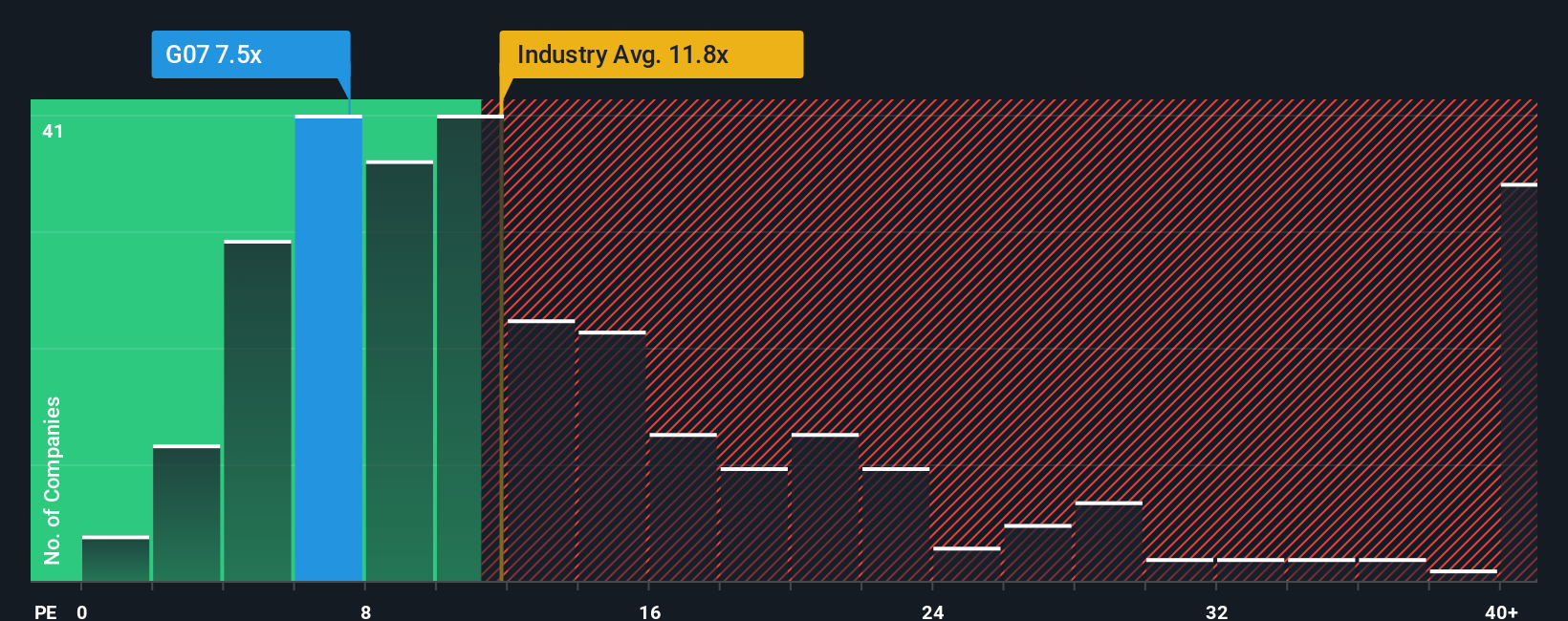Click the 'PE' axis label

46,611
